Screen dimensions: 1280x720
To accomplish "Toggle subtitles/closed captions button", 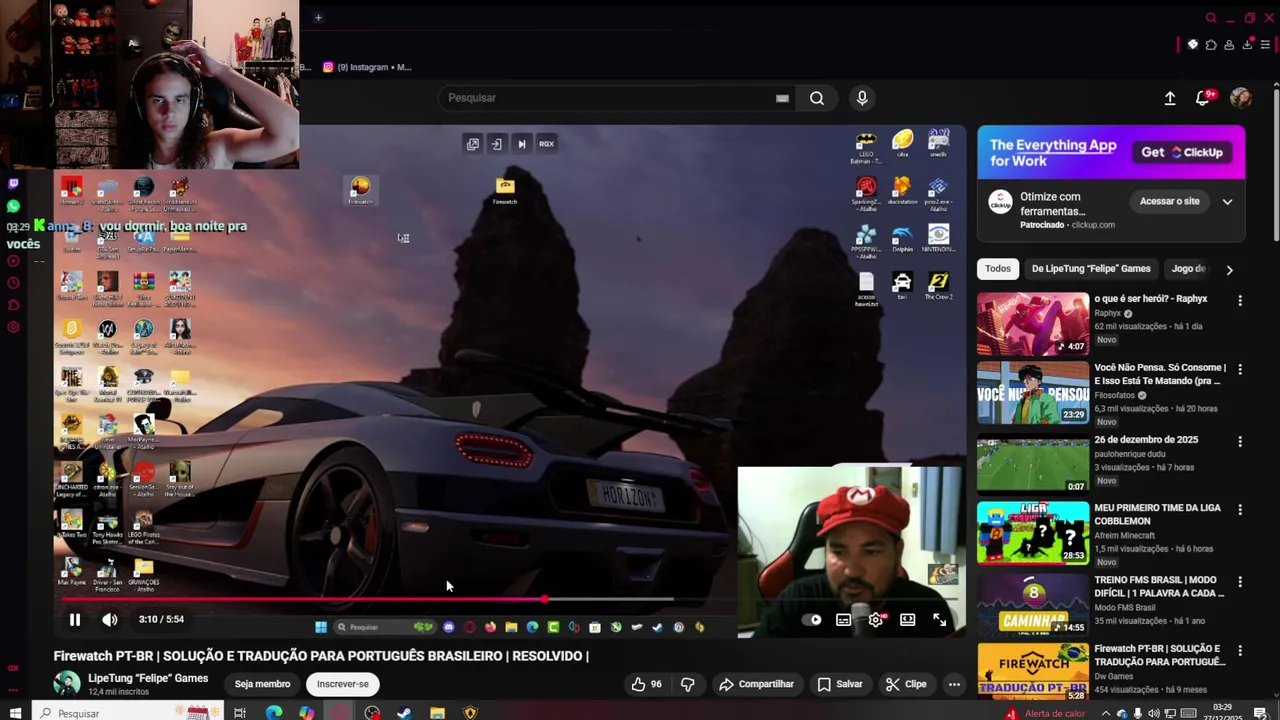I will [x=844, y=620].
